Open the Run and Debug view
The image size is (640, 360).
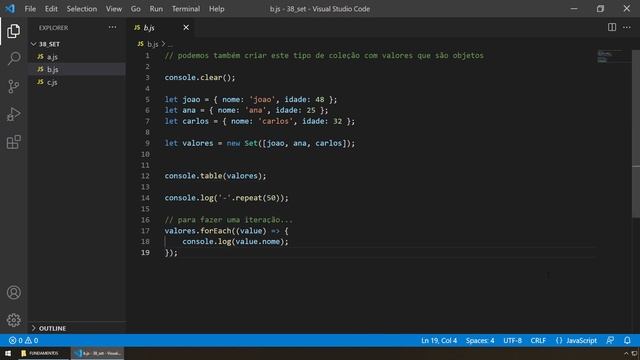[13, 114]
